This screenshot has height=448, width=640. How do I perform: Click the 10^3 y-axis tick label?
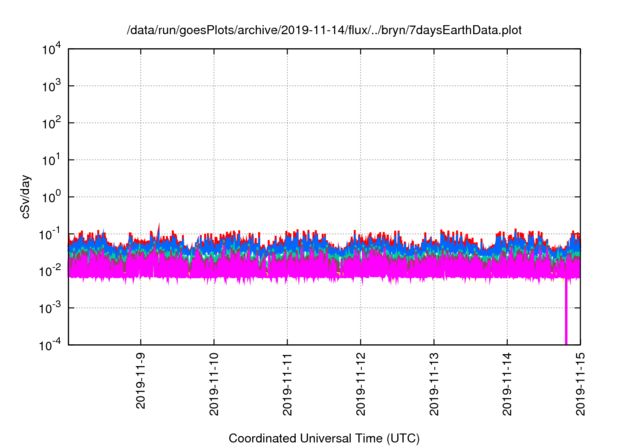(x=51, y=86)
